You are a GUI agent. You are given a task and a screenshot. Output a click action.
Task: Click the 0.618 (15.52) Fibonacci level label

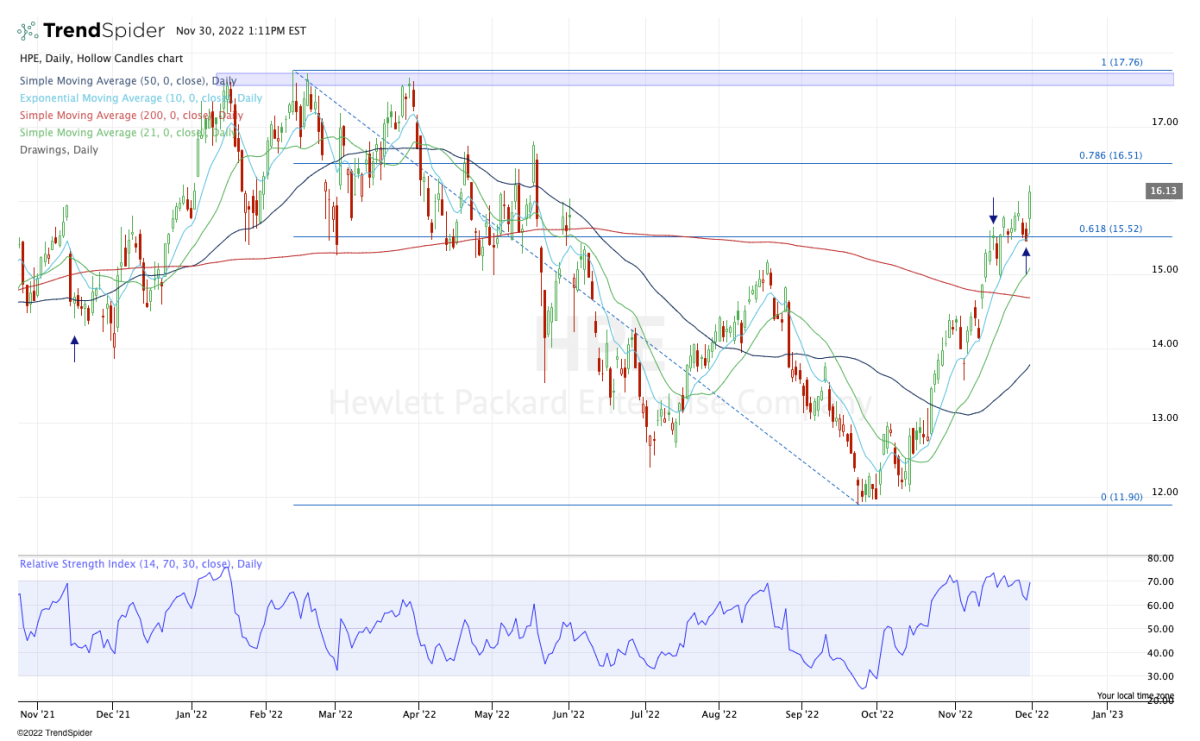(x=1110, y=229)
